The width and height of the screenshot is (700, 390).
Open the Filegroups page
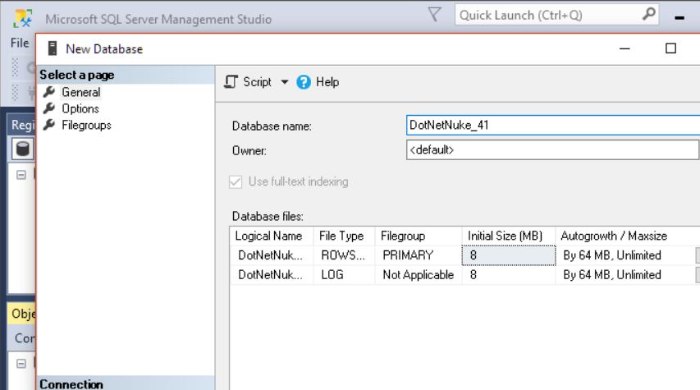(87, 125)
